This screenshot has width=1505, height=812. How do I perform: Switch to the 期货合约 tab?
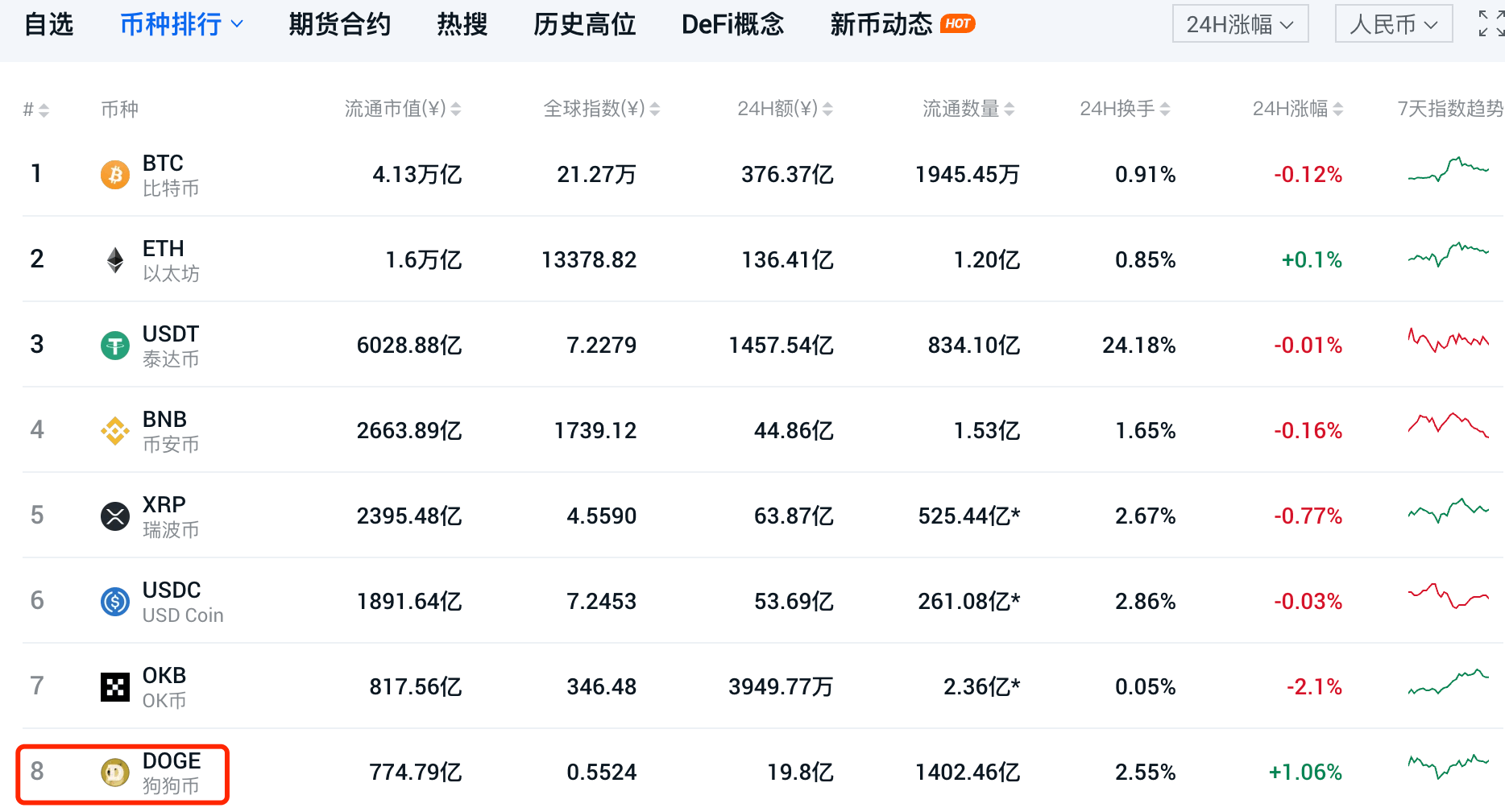[x=339, y=24]
